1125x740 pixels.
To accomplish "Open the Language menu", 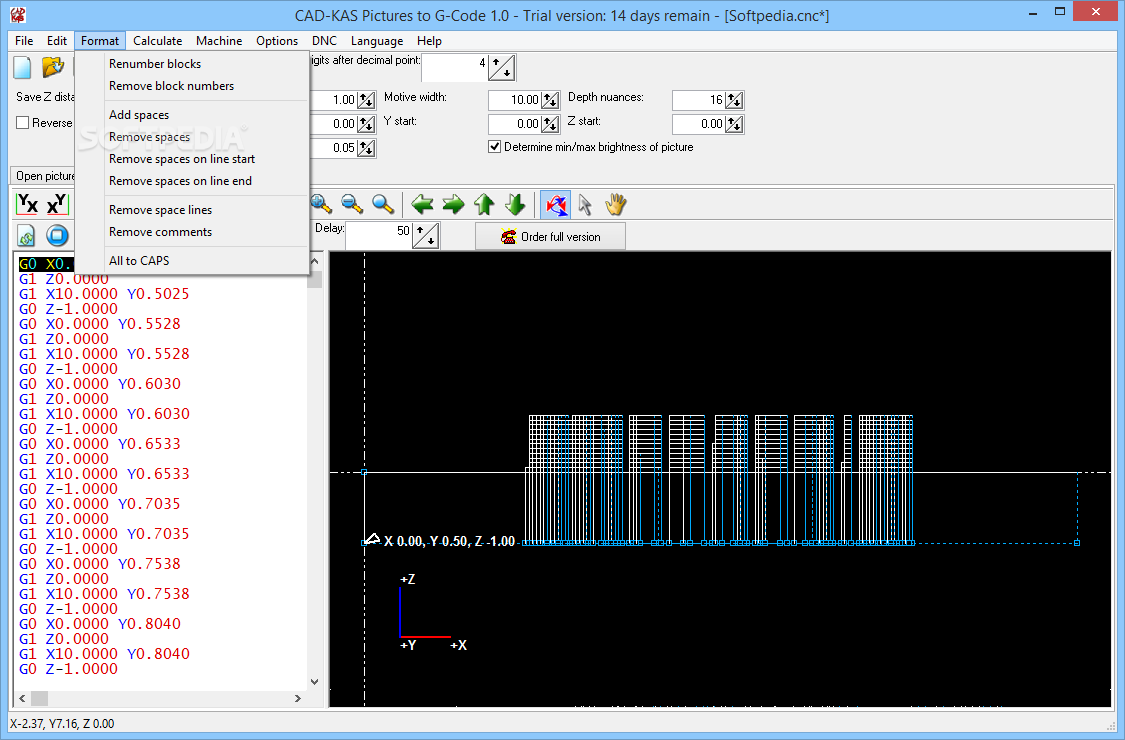I will point(377,41).
